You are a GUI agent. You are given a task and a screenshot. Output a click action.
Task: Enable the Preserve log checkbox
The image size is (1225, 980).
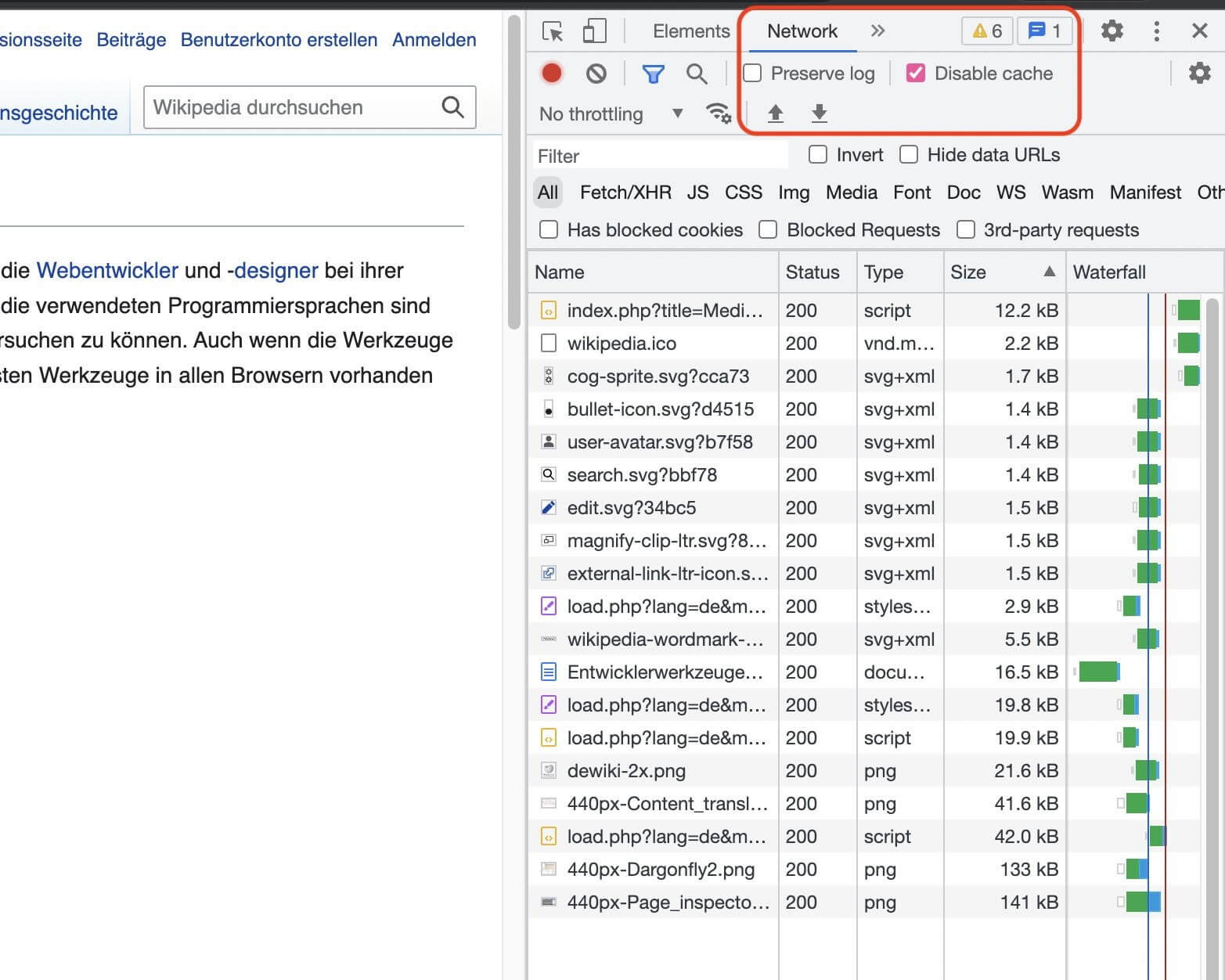752,74
